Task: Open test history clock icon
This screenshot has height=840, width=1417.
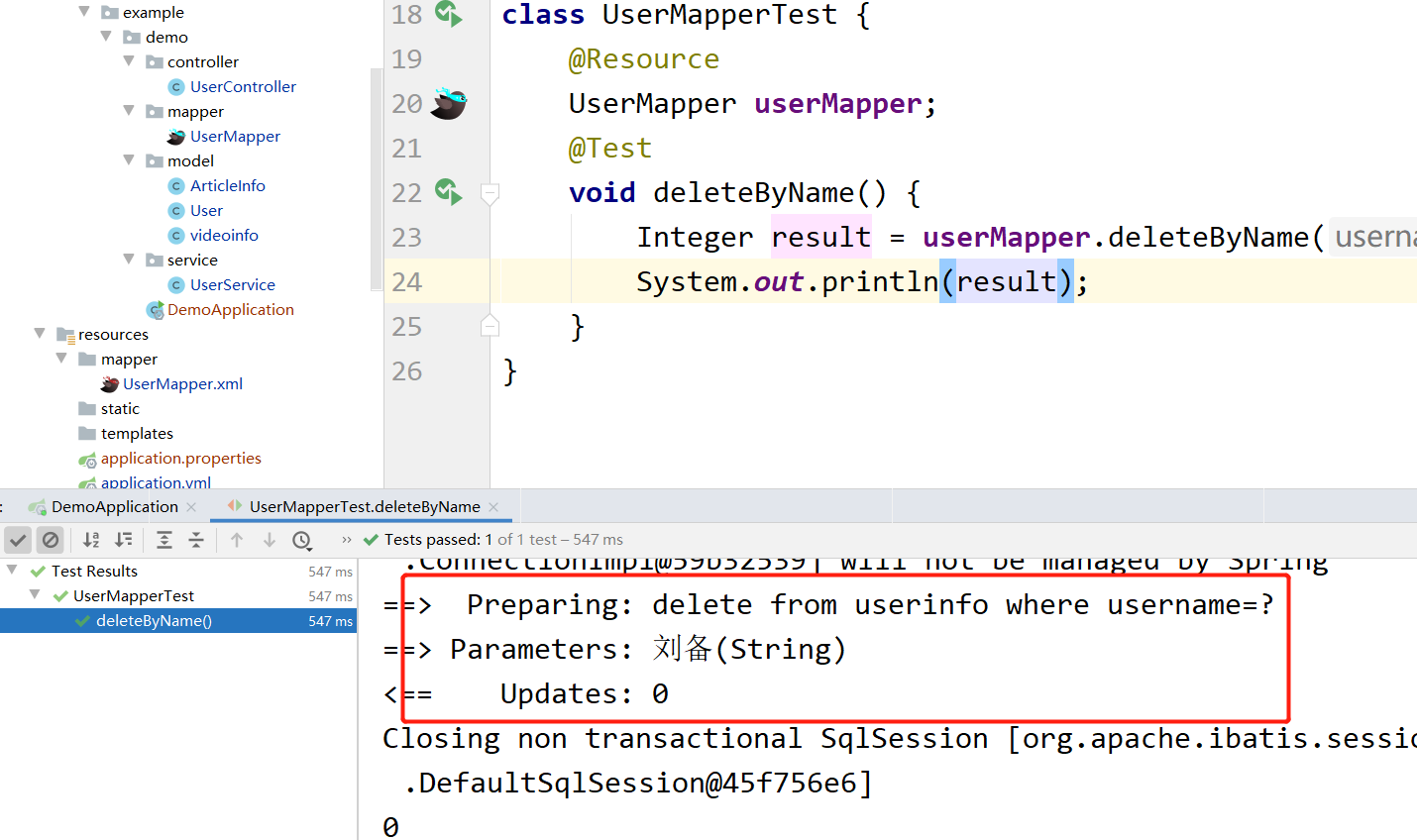Action: point(302,540)
